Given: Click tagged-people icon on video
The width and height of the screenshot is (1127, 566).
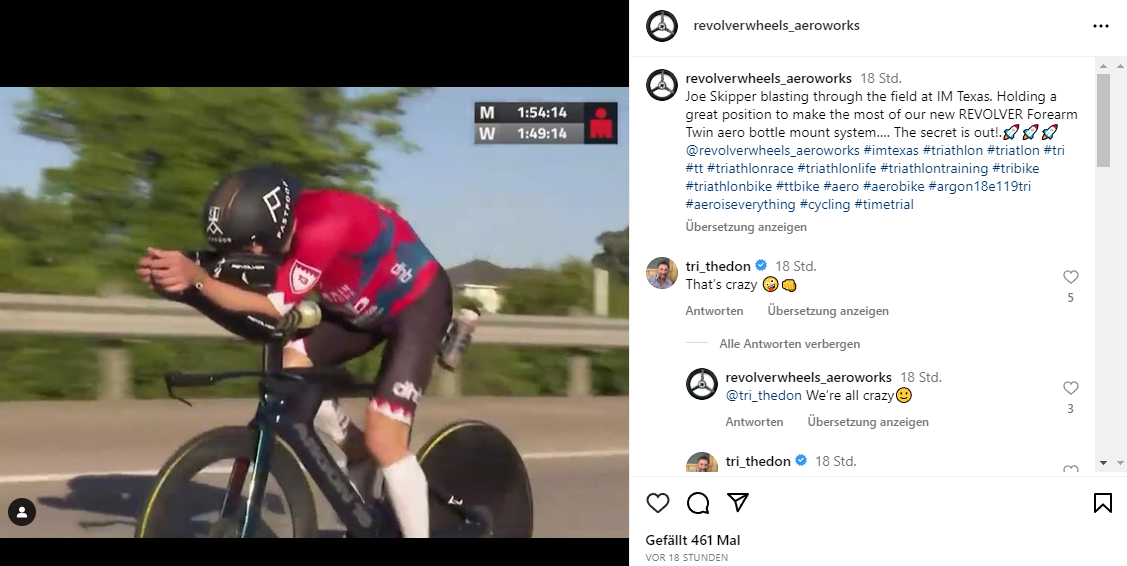Looking at the screenshot, I should (x=22, y=512).
